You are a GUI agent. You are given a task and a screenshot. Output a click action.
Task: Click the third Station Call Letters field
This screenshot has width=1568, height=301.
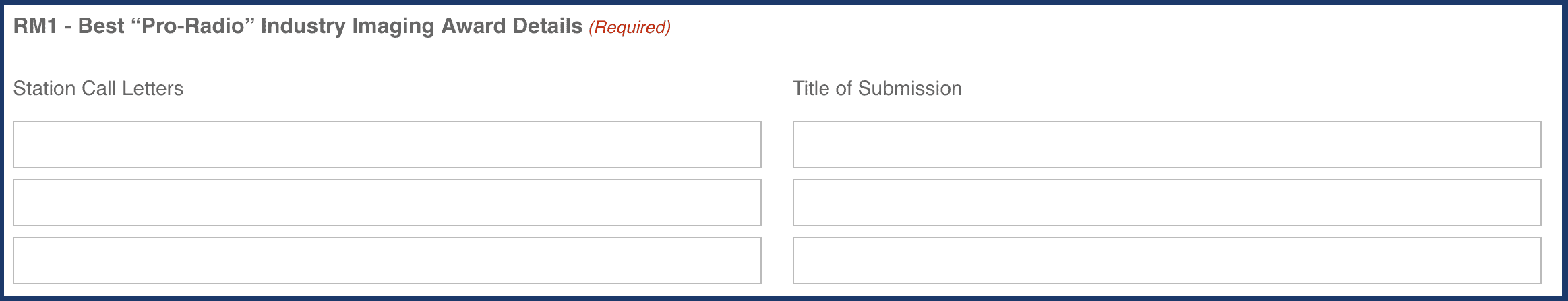(x=387, y=261)
